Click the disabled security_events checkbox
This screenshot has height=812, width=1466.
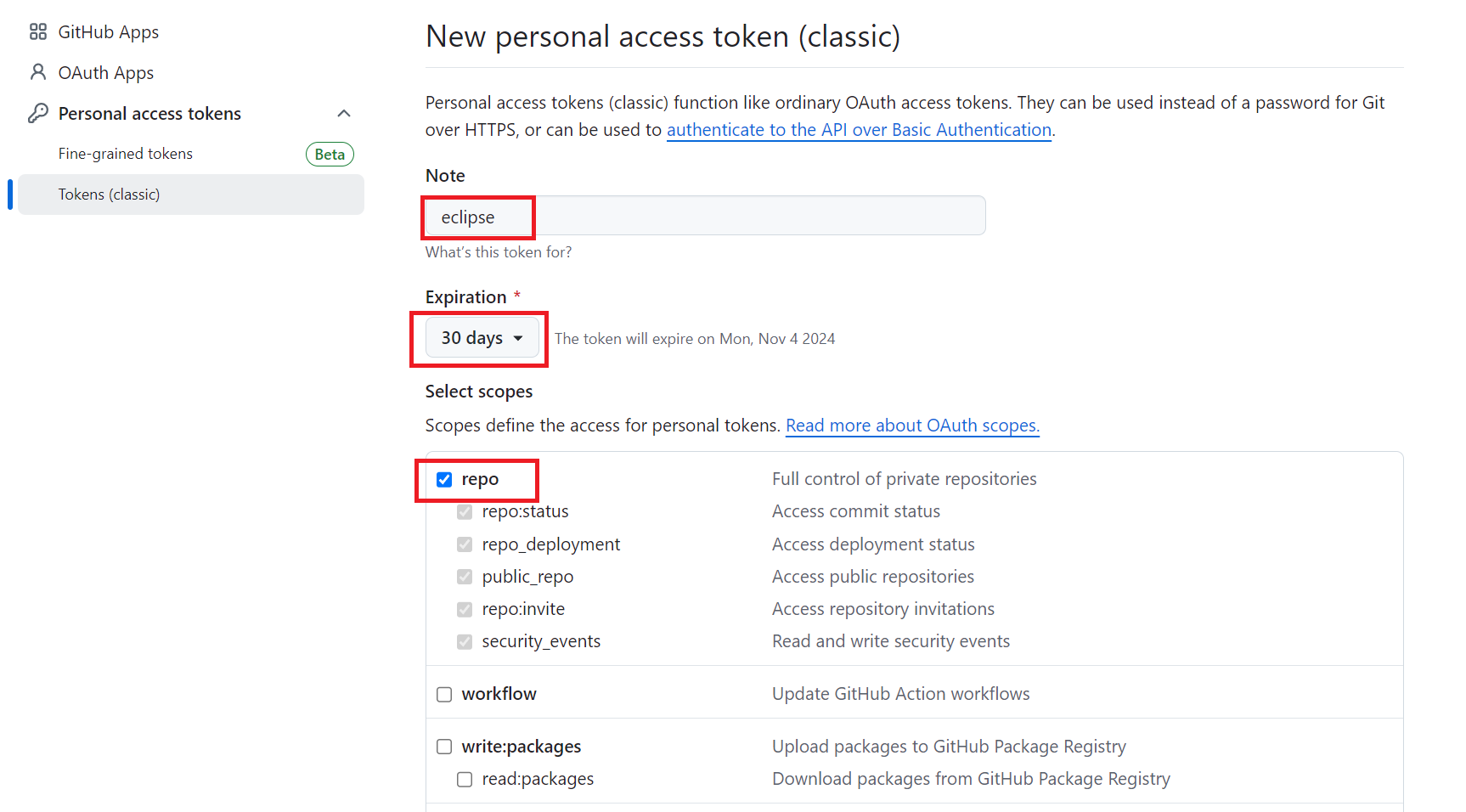click(x=465, y=641)
